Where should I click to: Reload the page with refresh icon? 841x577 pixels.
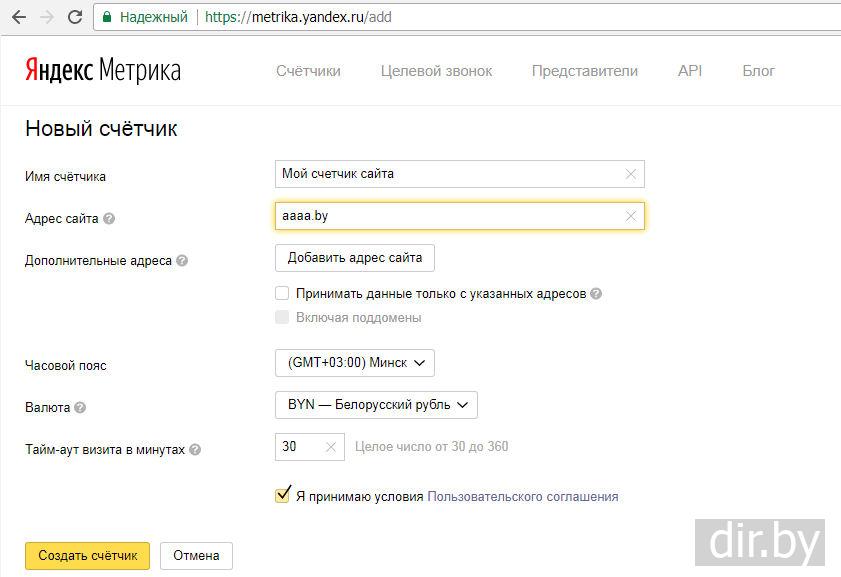click(75, 17)
